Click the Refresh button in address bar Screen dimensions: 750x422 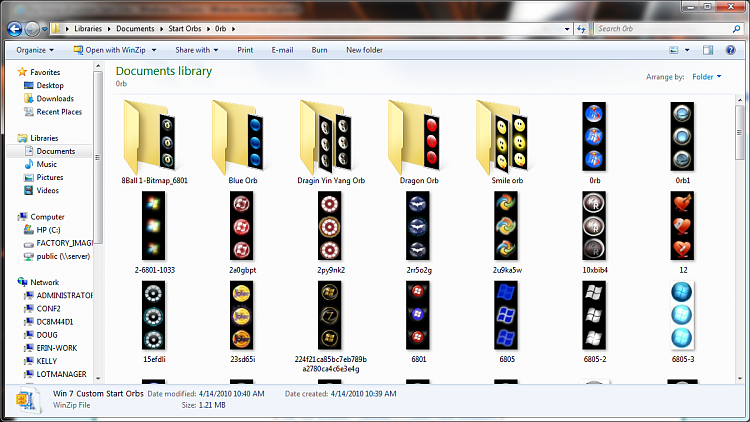[x=581, y=29]
